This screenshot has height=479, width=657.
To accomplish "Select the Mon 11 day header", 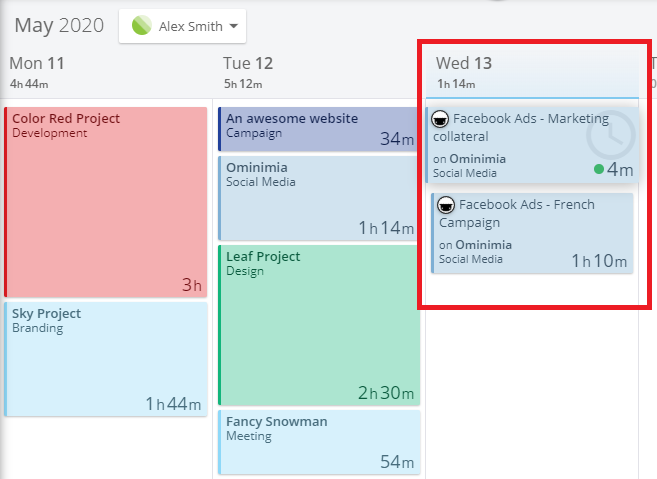I will tap(37, 64).
